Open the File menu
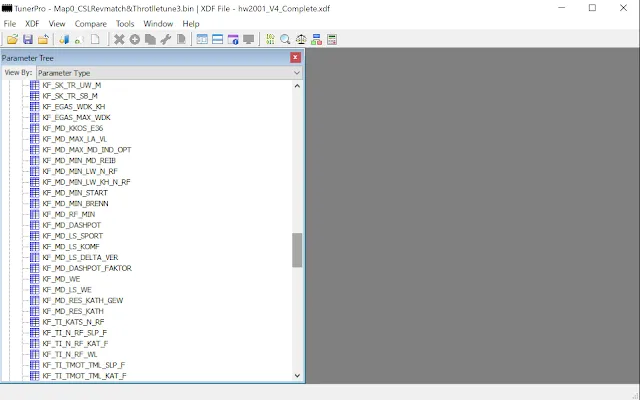This screenshot has height=400, width=640. (10, 24)
